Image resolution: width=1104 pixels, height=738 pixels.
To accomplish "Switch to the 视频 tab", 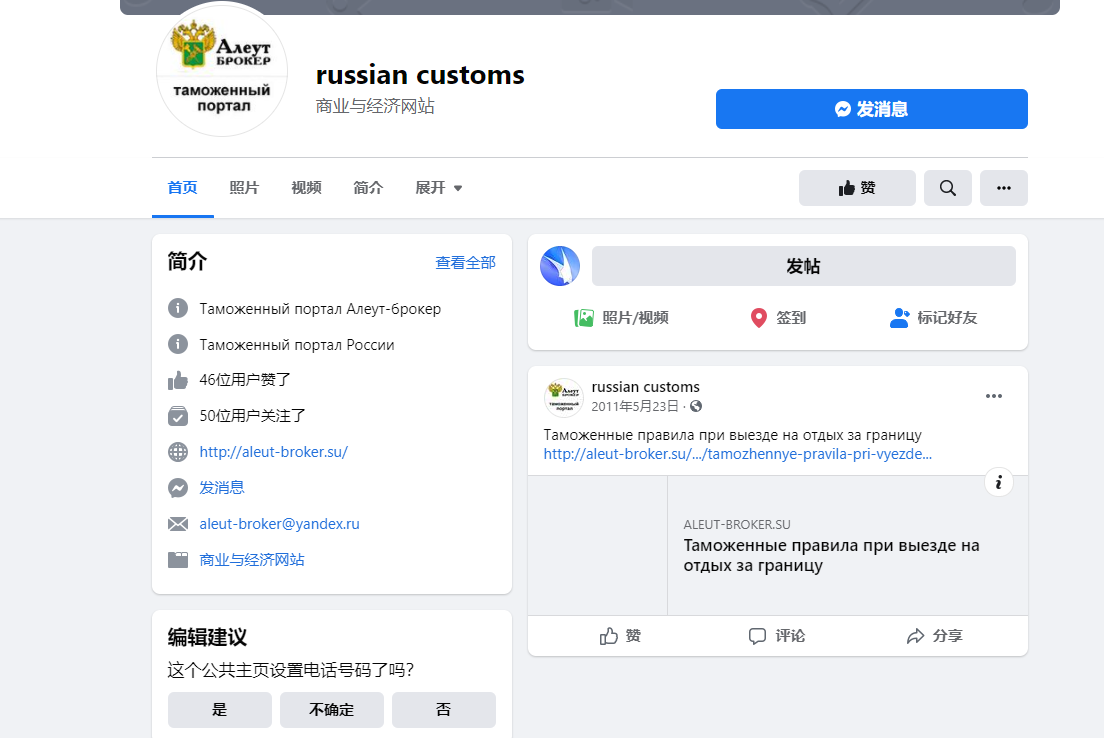I will click(x=306, y=187).
